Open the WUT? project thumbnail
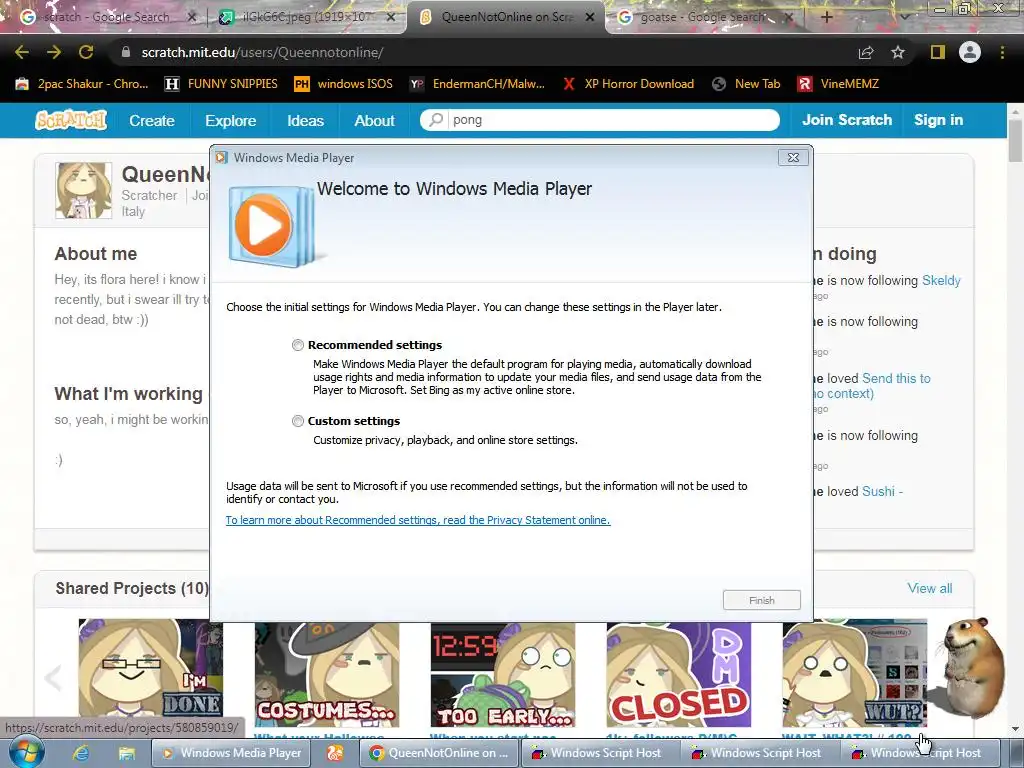This screenshot has height=768, width=1024. click(854, 673)
